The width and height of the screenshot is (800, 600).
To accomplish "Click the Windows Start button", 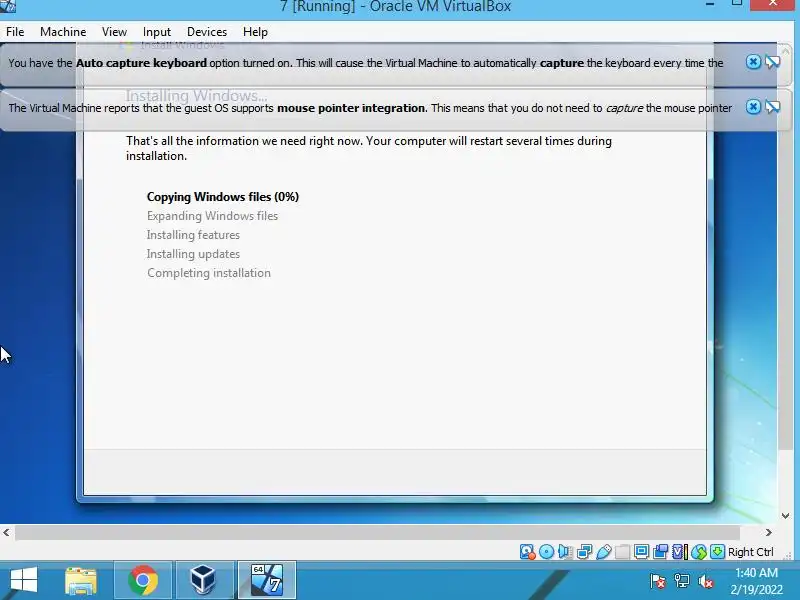I will pyautogui.click(x=23, y=580).
